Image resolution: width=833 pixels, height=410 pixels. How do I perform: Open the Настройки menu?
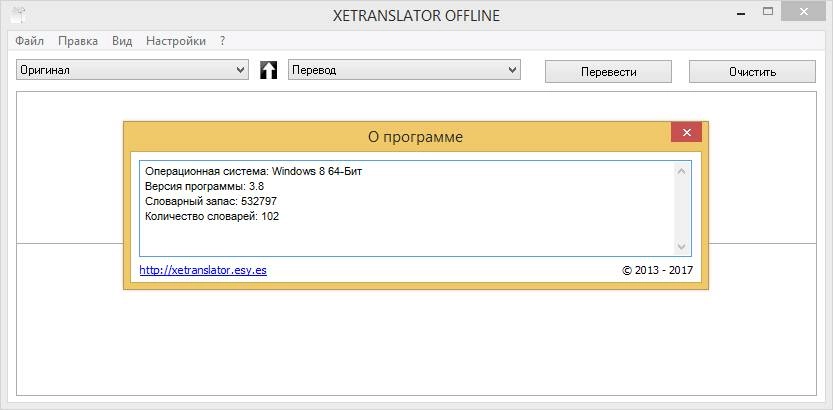pyautogui.click(x=176, y=41)
